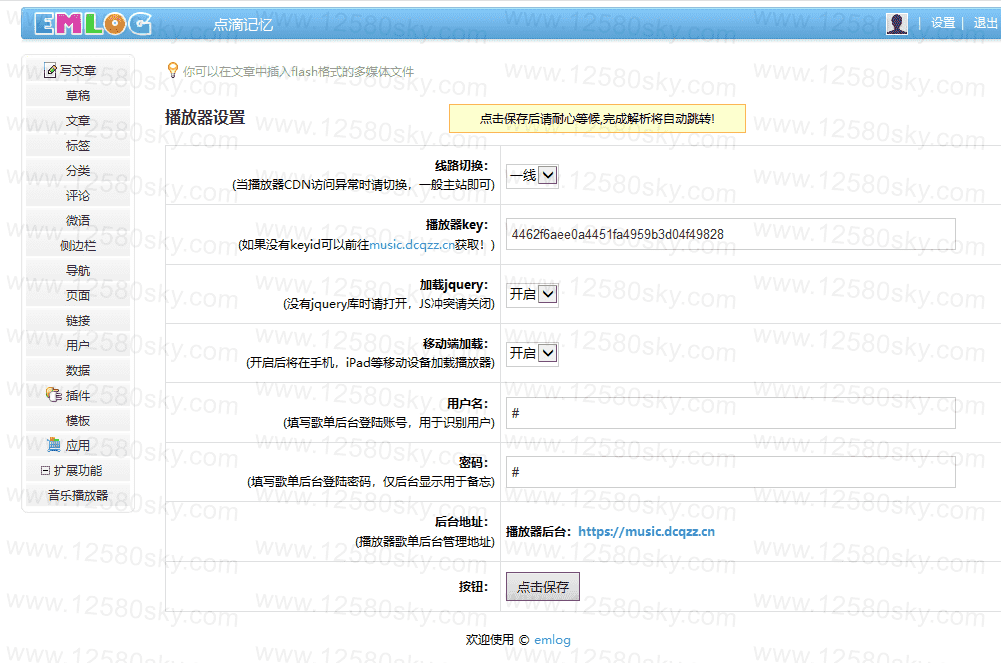Click the yellow save-wait notice banner
The width and height of the screenshot is (1001, 663).
(x=597, y=119)
